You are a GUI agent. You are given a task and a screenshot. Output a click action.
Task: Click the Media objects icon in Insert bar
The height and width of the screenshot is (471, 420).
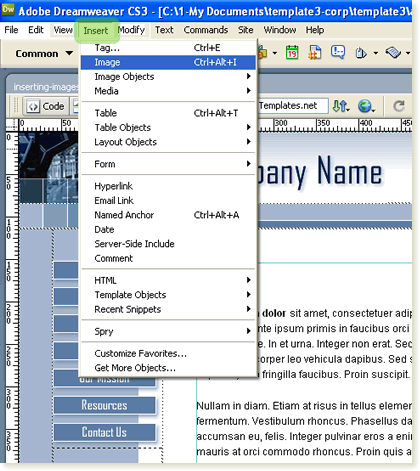tap(263, 53)
